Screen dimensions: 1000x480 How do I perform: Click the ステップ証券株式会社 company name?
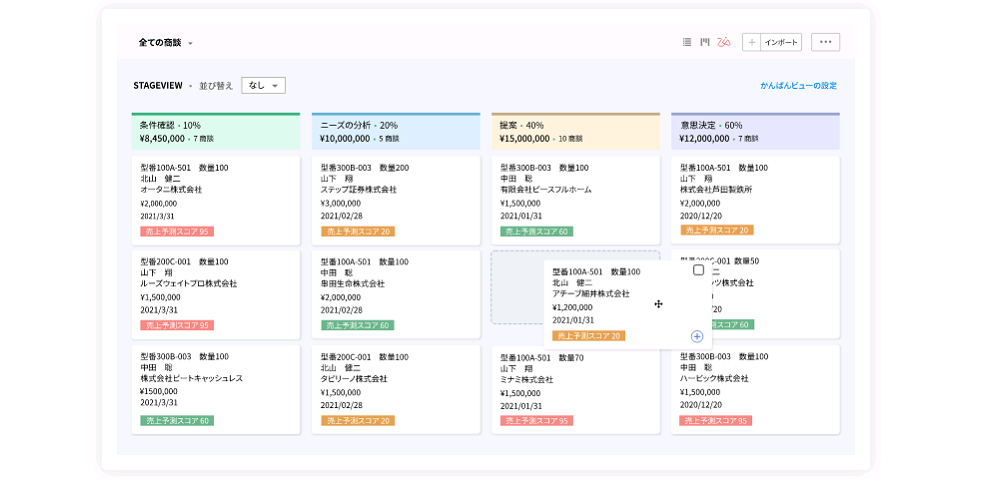coord(358,190)
